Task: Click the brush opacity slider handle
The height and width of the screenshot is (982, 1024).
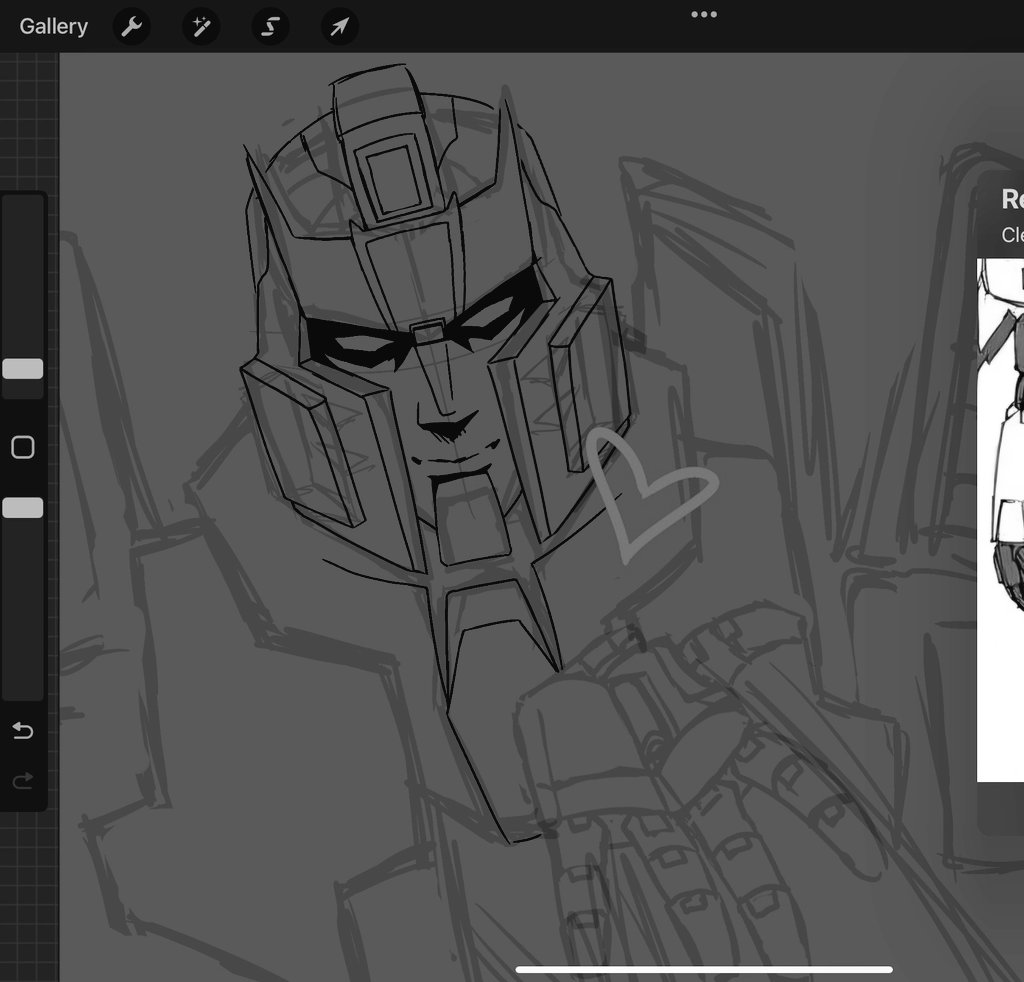Action: click(23, 508)
